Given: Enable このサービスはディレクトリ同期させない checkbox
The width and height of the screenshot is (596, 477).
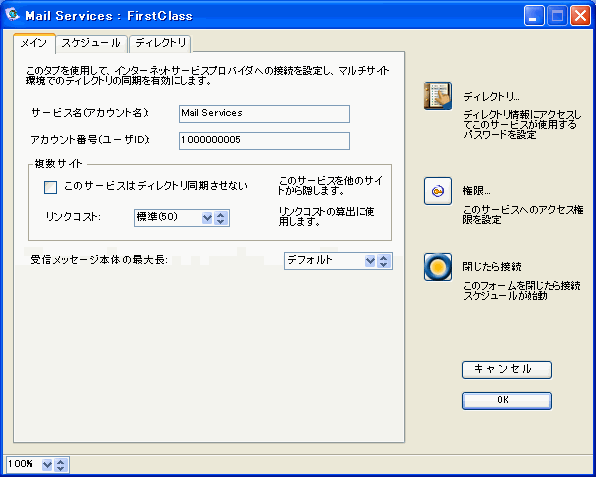Looking at the screenshot, I should (51, 187).
